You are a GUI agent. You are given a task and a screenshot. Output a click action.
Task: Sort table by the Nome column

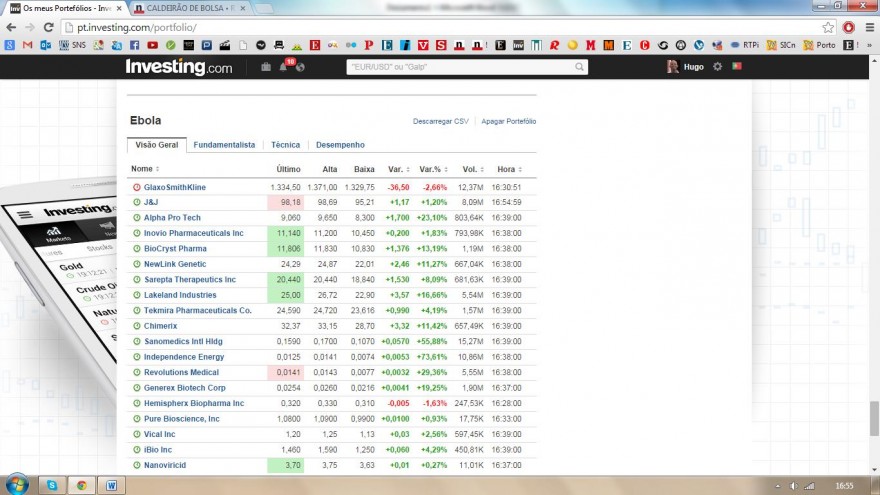click(x=145, y=169)
